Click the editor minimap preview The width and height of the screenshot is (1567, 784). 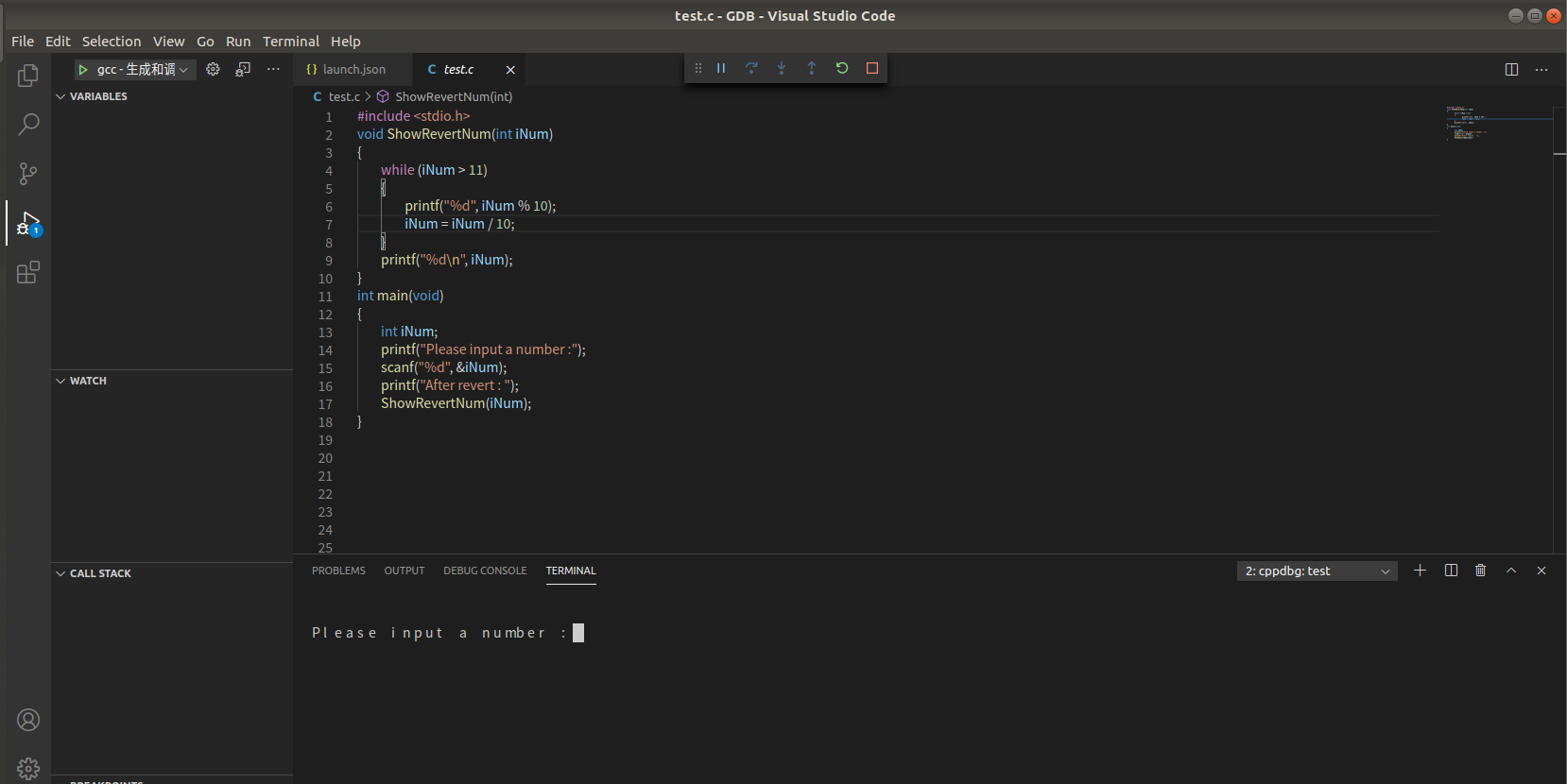[x=1498, y=124]
